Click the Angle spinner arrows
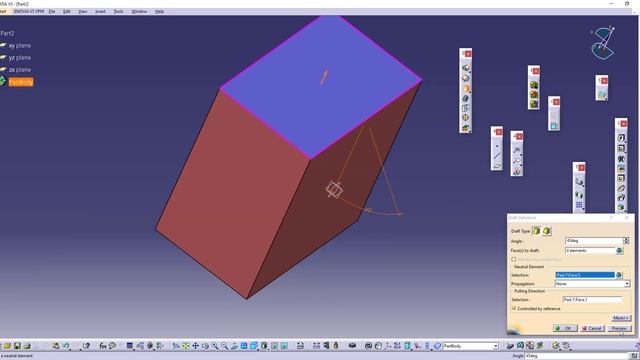Viewport: 640px width, 360px height. pos(626,241)
